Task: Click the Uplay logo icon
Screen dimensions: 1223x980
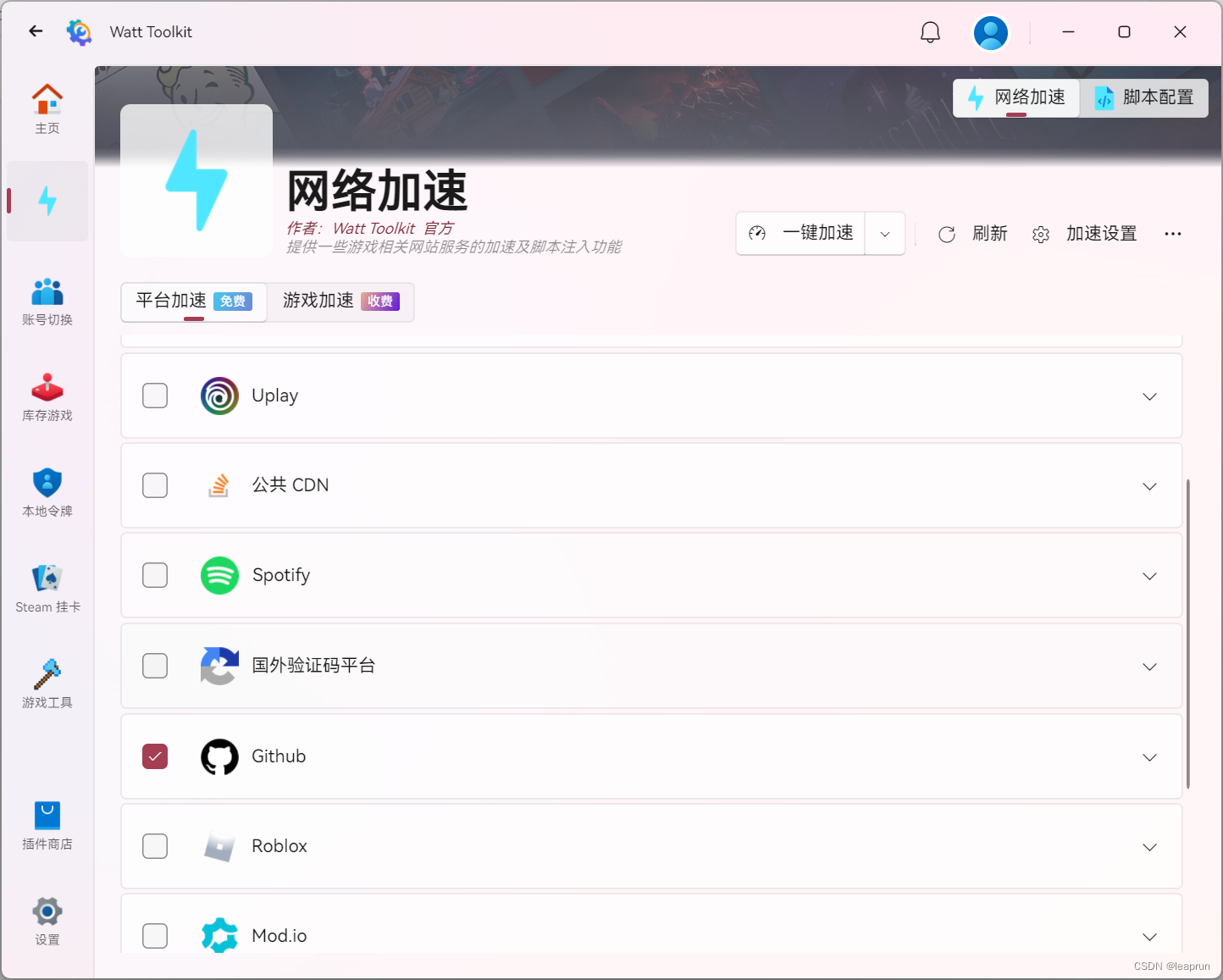Action: pyautogui.click(x=219, y=396)
